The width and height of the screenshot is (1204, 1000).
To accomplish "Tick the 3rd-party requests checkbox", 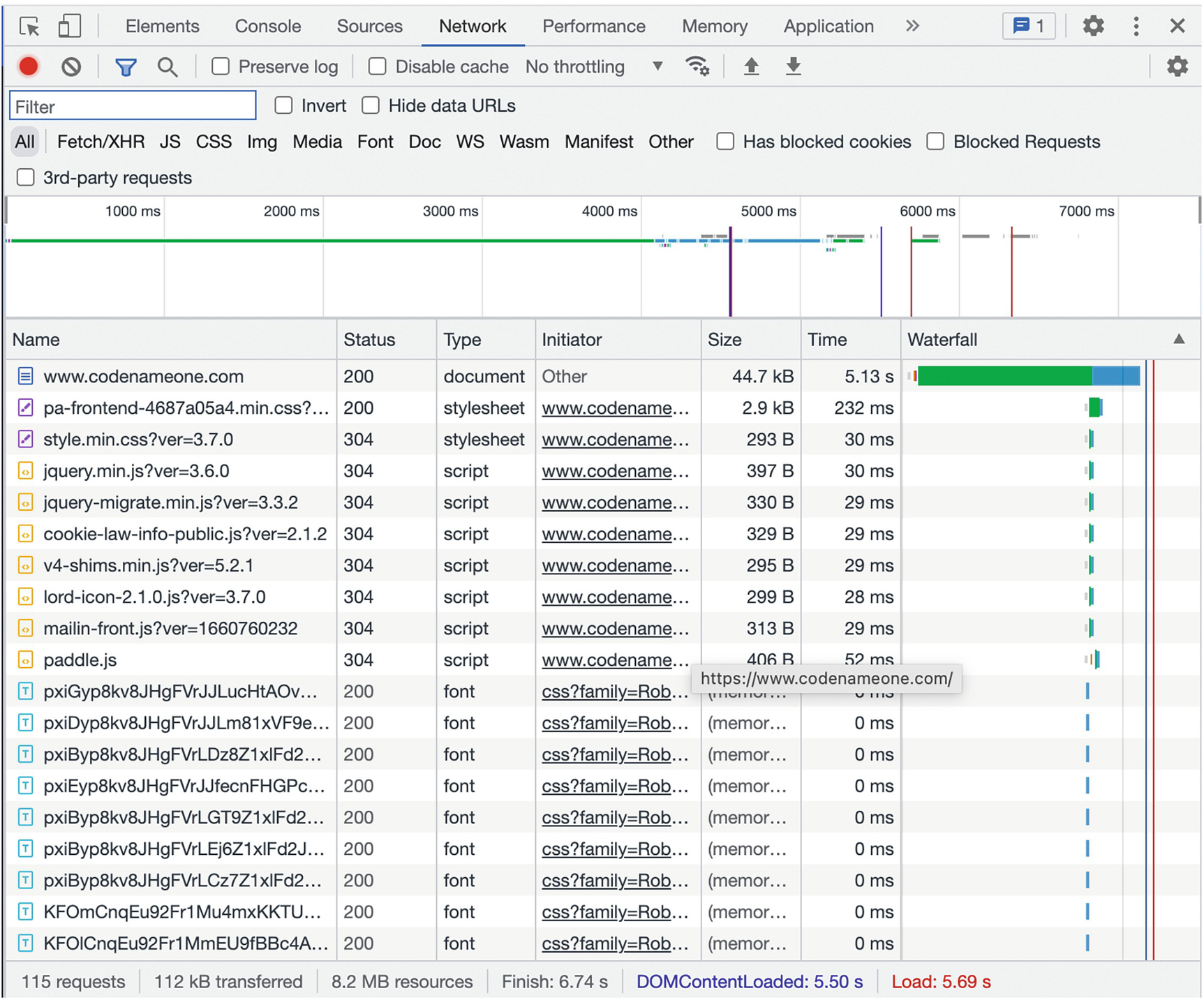I will click(x=26, y=177).
